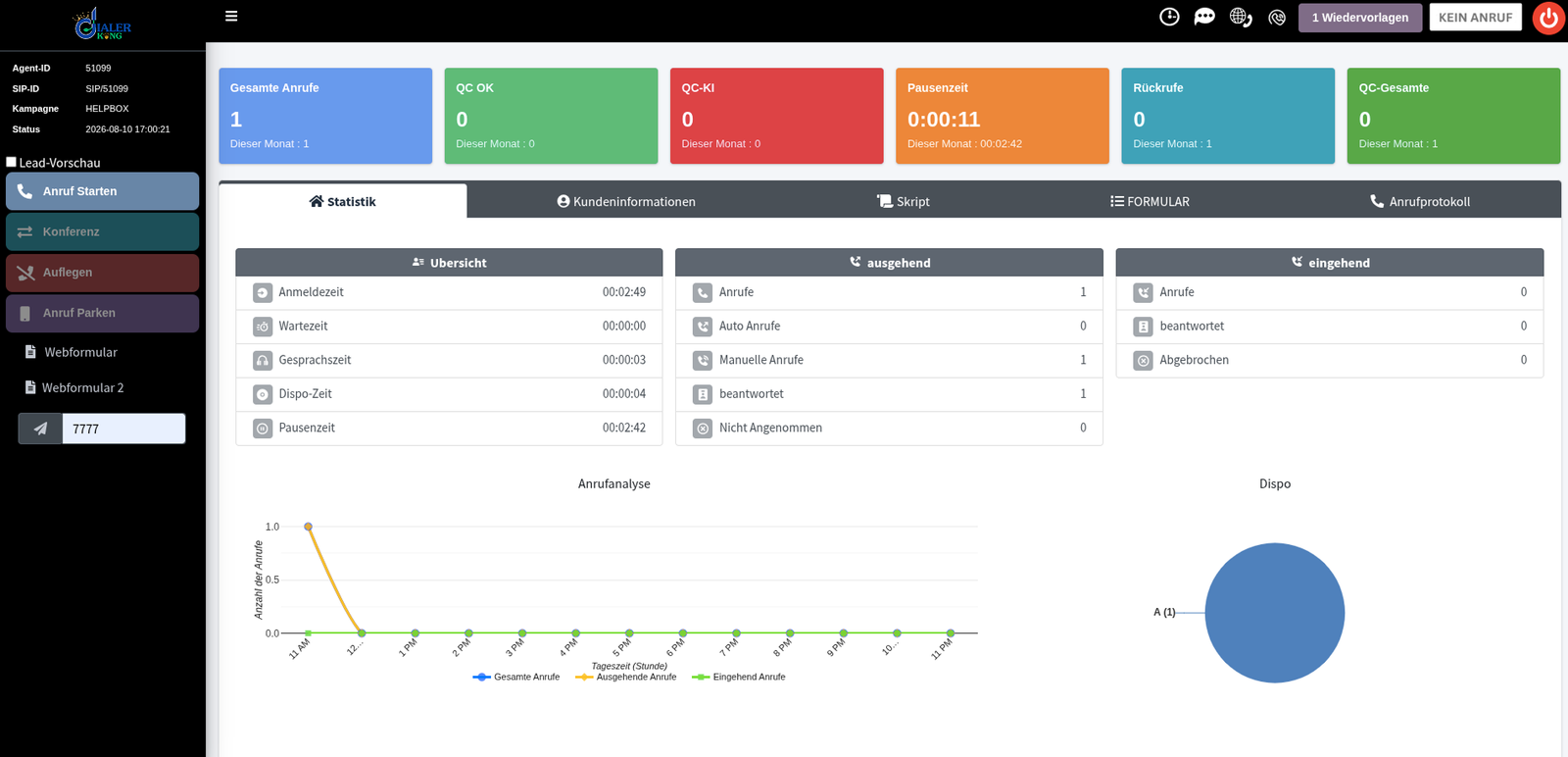
Task: Open the Anrufprotokoll tab
Action: 1420,201
